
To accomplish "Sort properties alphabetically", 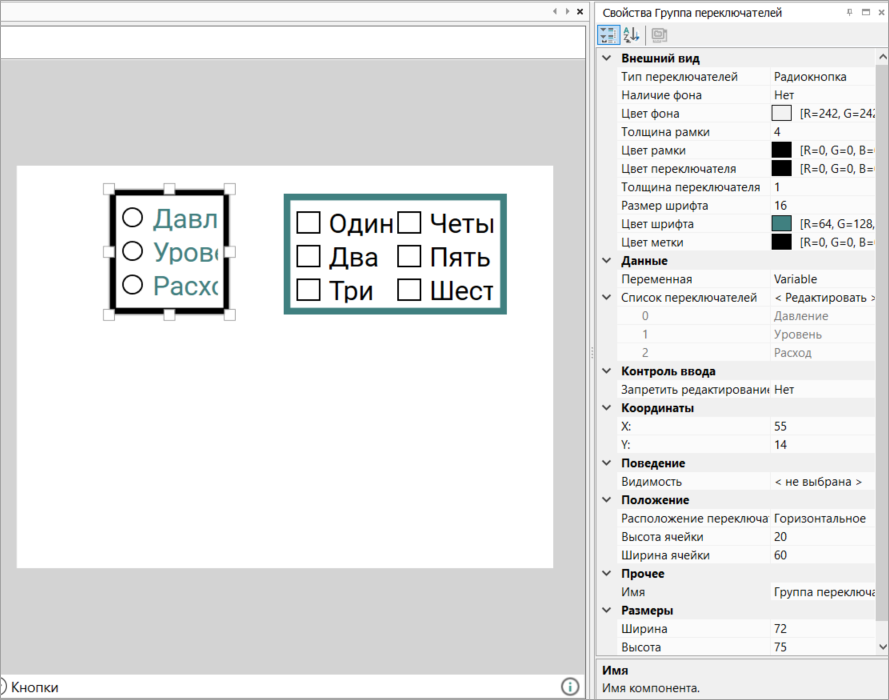I will pyautogui.click(x=631, y=35).
